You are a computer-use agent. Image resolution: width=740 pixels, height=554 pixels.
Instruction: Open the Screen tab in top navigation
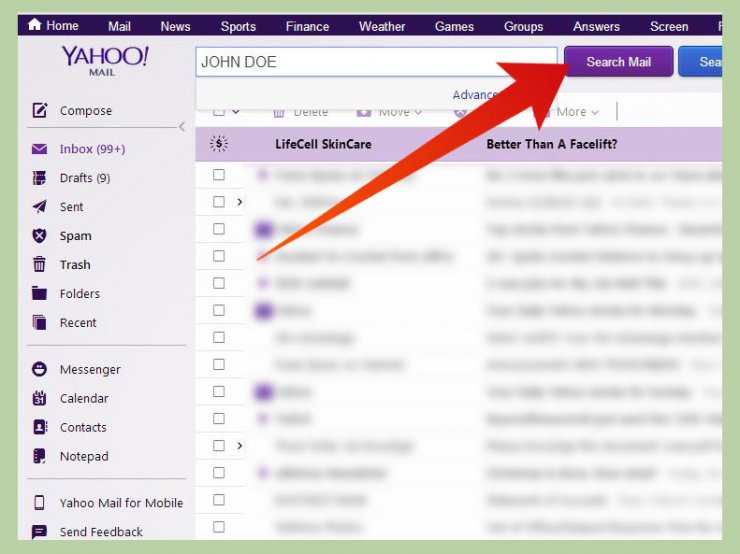[x=669, y=26]
